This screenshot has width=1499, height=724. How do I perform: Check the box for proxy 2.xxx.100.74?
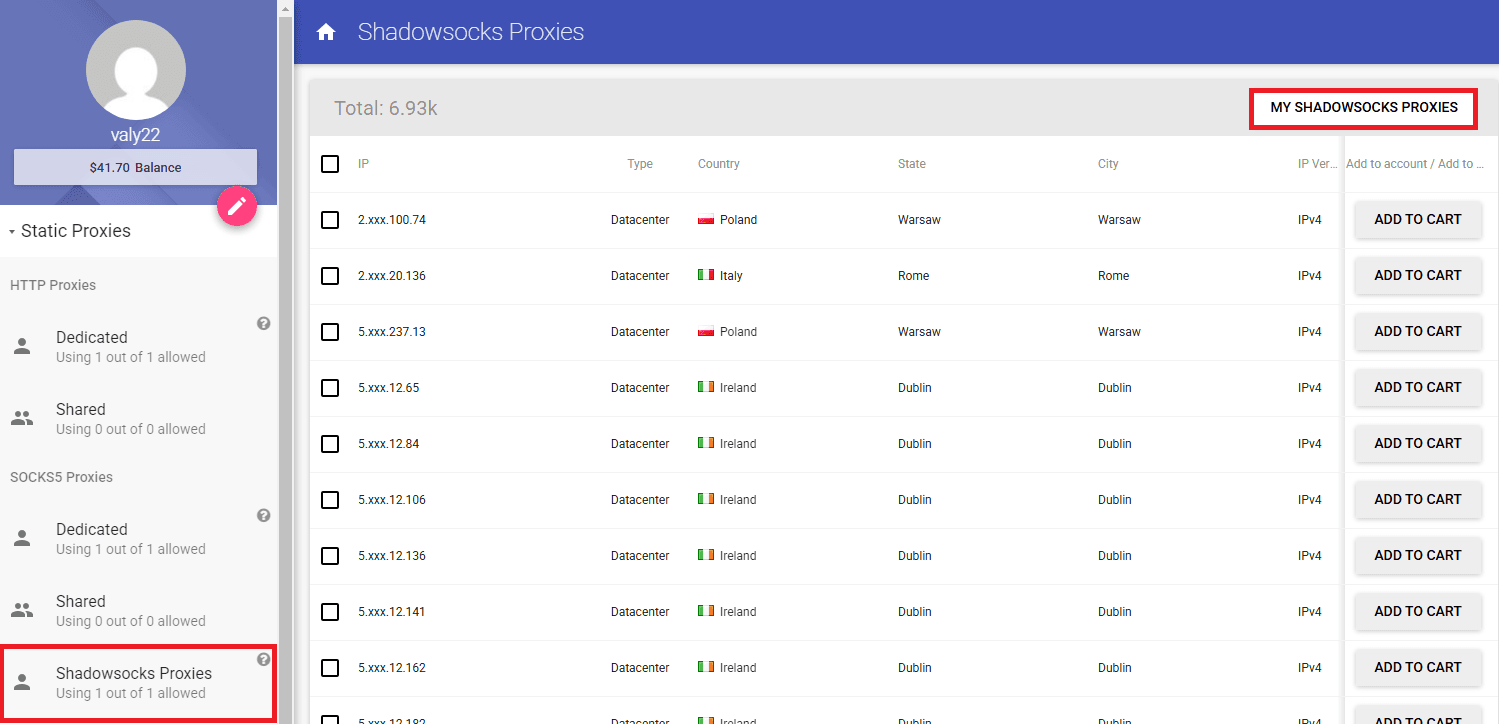click(x=330, y=220)
